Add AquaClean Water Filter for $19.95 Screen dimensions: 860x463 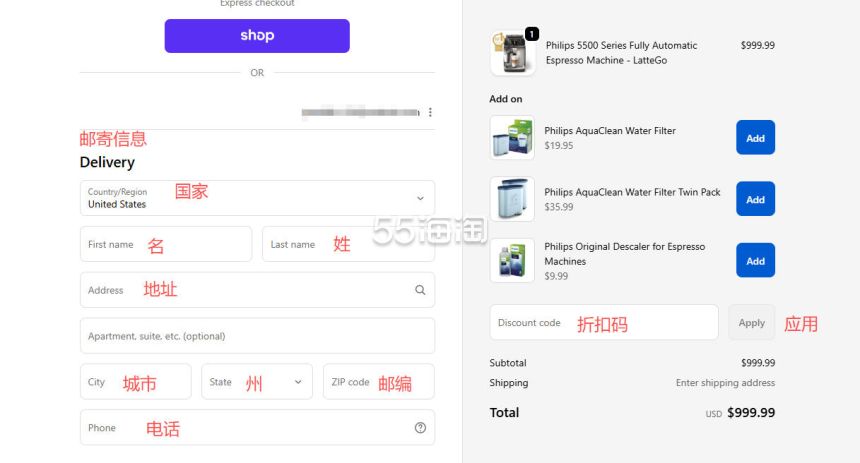(755, 138)
